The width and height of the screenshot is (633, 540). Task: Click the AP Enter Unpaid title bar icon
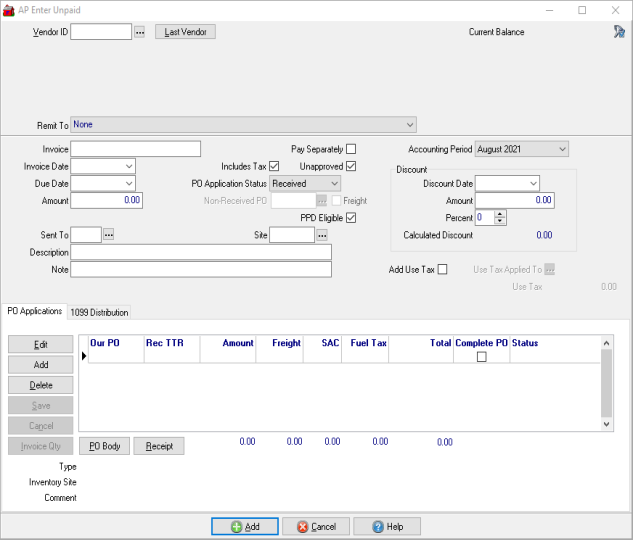pyautogui.click(x=9, y=9)
